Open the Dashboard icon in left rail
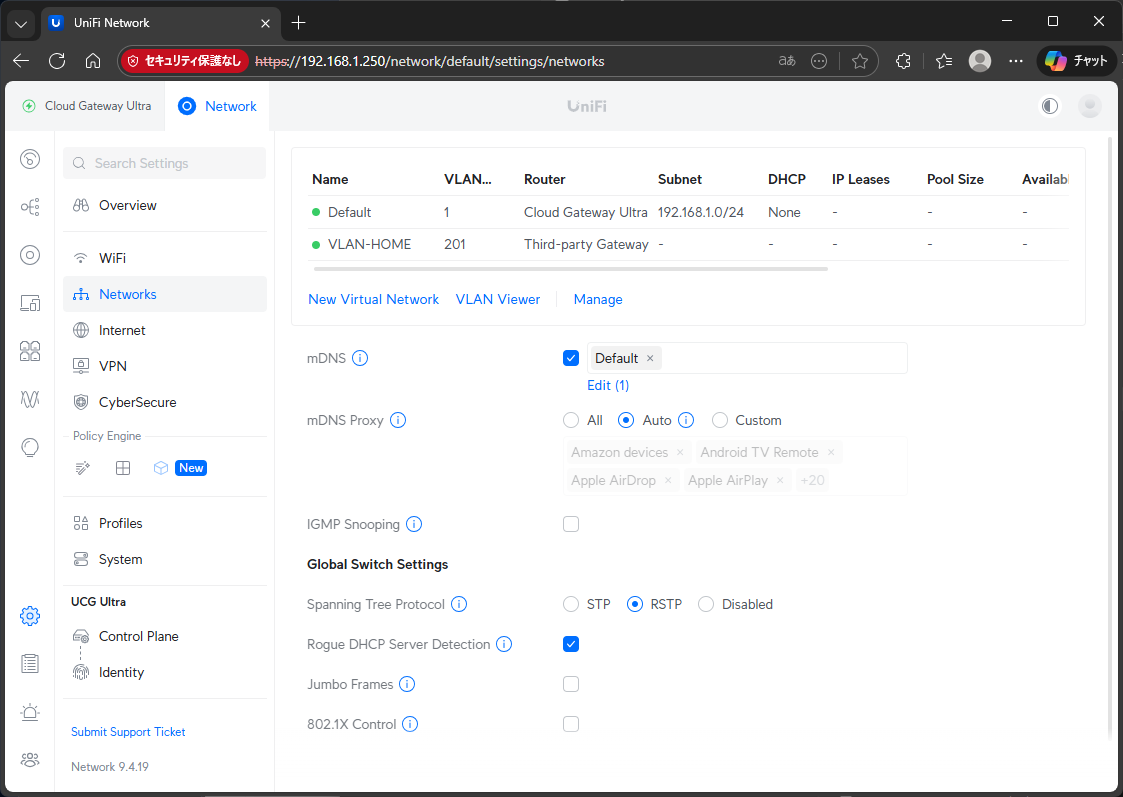 pos(30,159)
